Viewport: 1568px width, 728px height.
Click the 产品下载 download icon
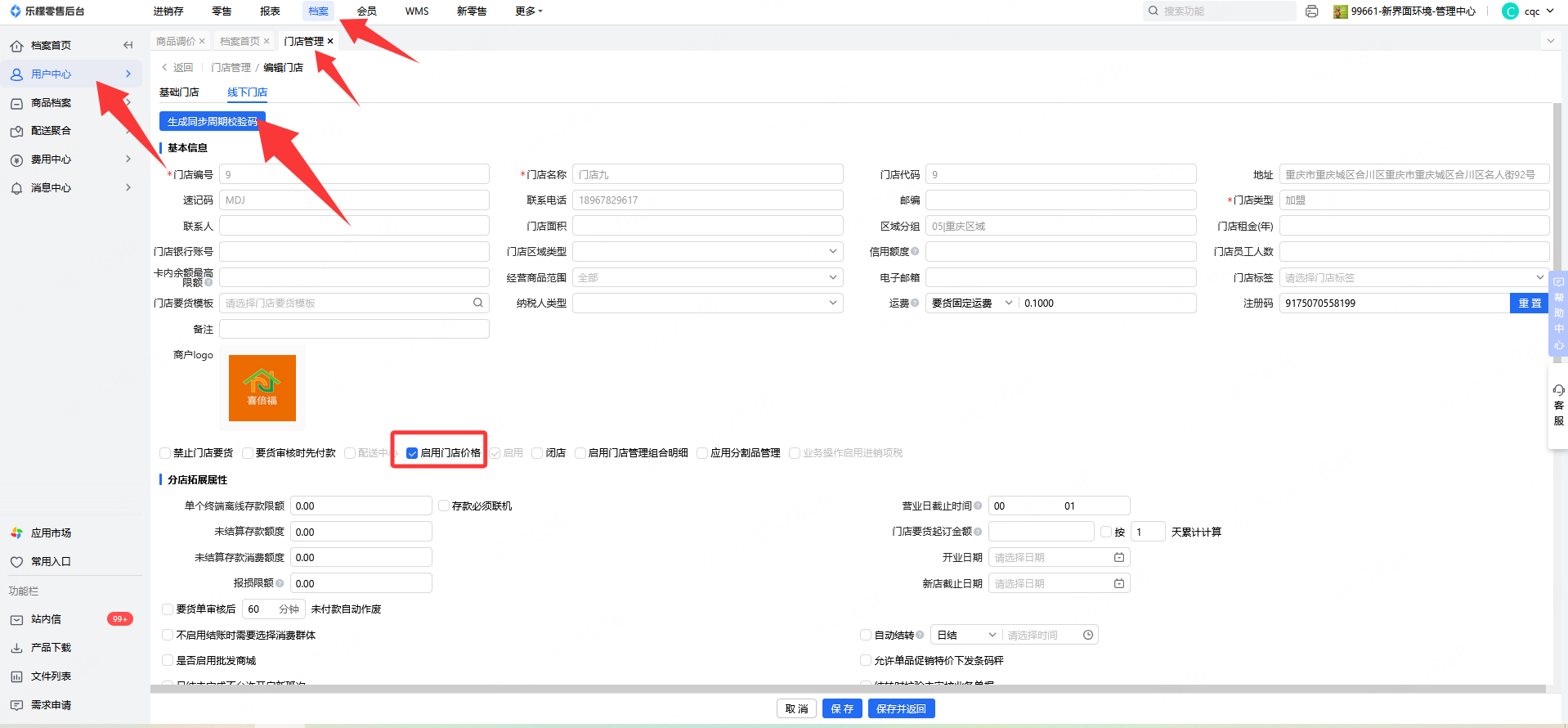pos(16,648)
